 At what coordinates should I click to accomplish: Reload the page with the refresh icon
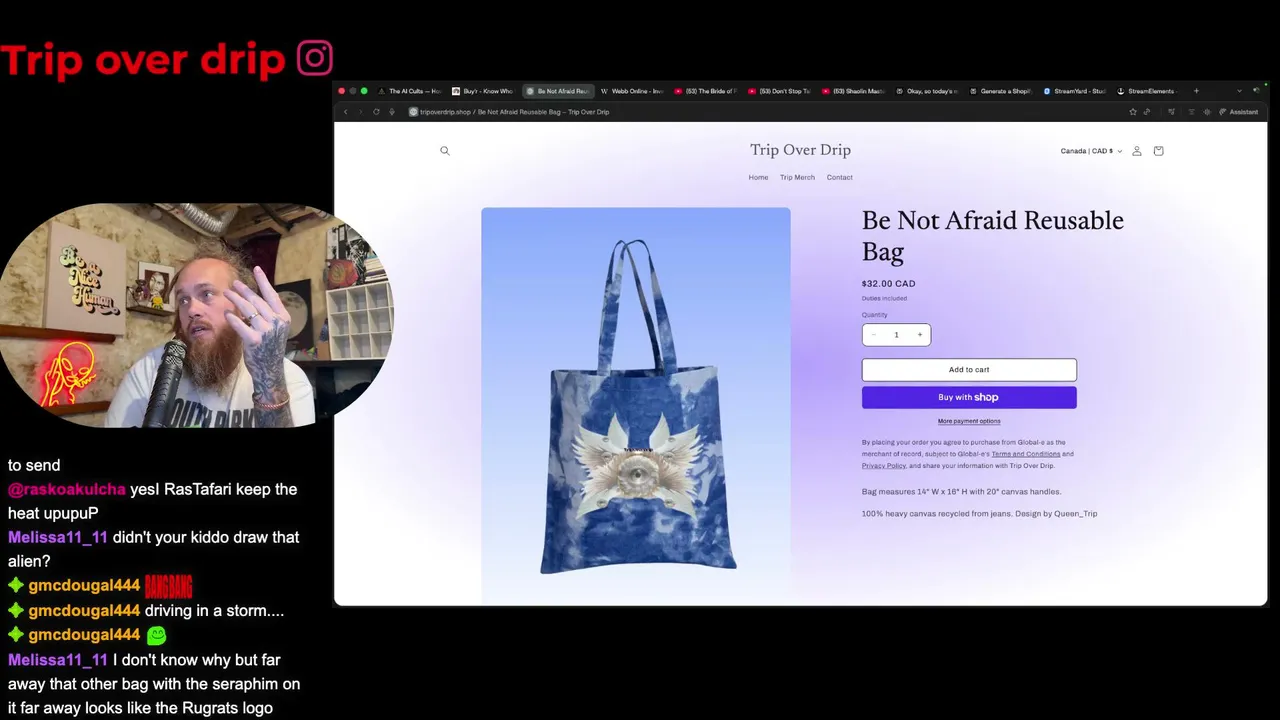pyautogui.click(x=376, y=112)
